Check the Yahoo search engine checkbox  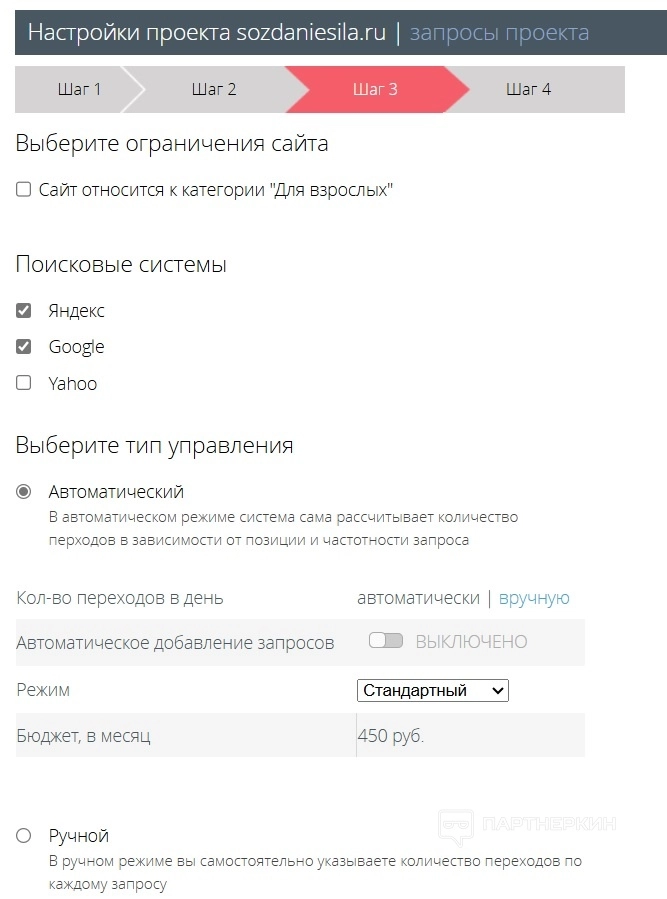click(24, 382)
